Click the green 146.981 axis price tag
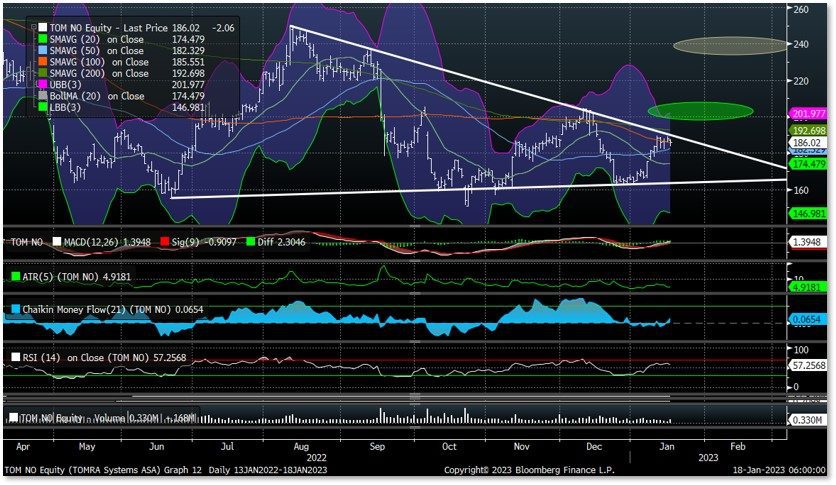Viewport: 836px width, 485px height. [809, 214]
